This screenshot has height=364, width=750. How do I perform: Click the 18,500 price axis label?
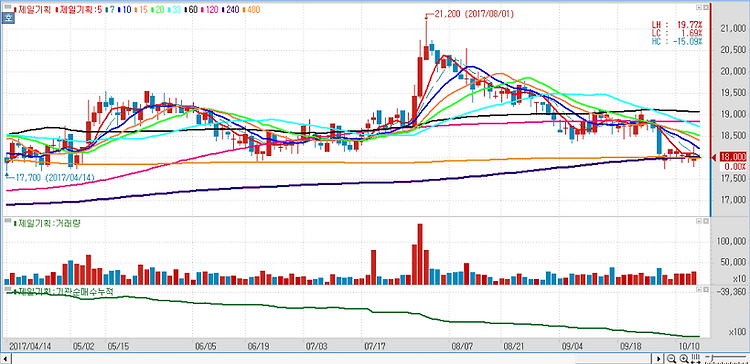pos(732,136)
